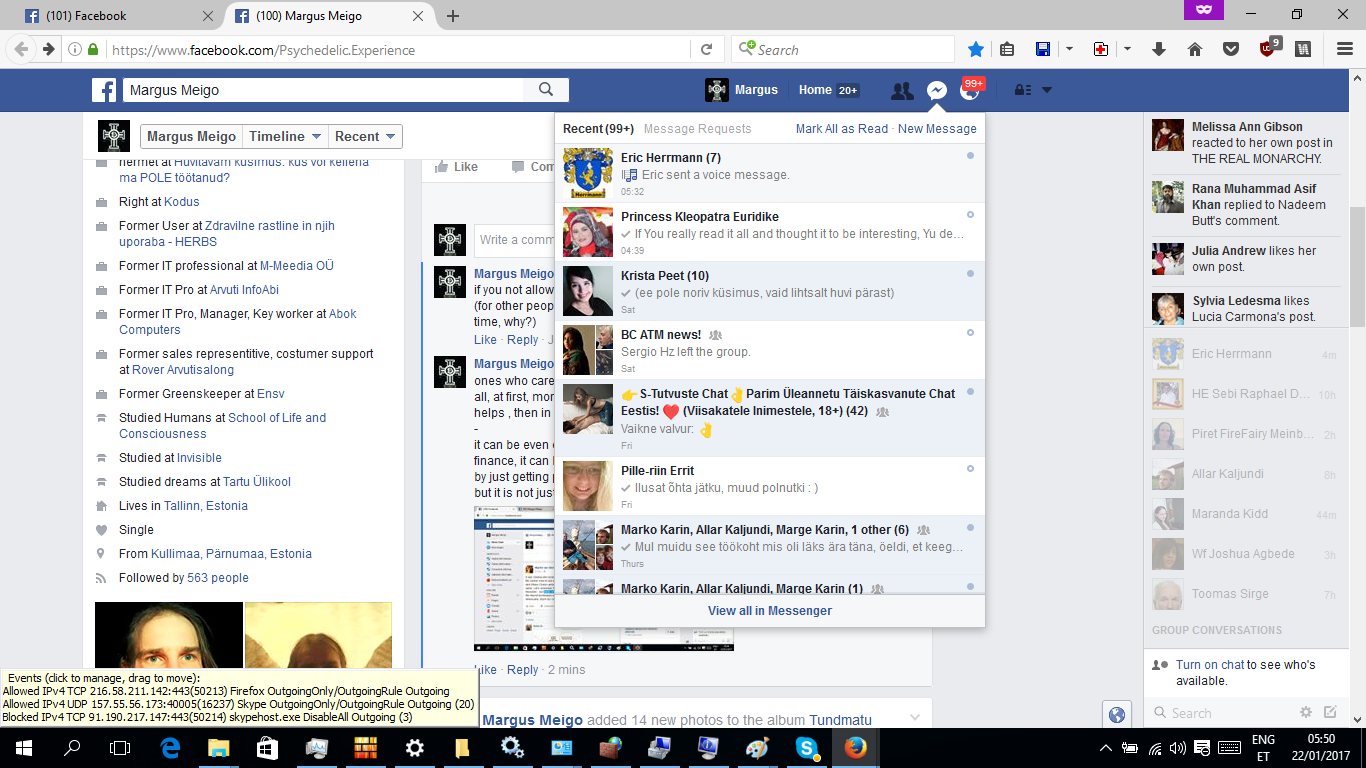Open BC ATM news! group conversation
The height and width of the screenshot is (768, 1366).
tap(770, 350)
